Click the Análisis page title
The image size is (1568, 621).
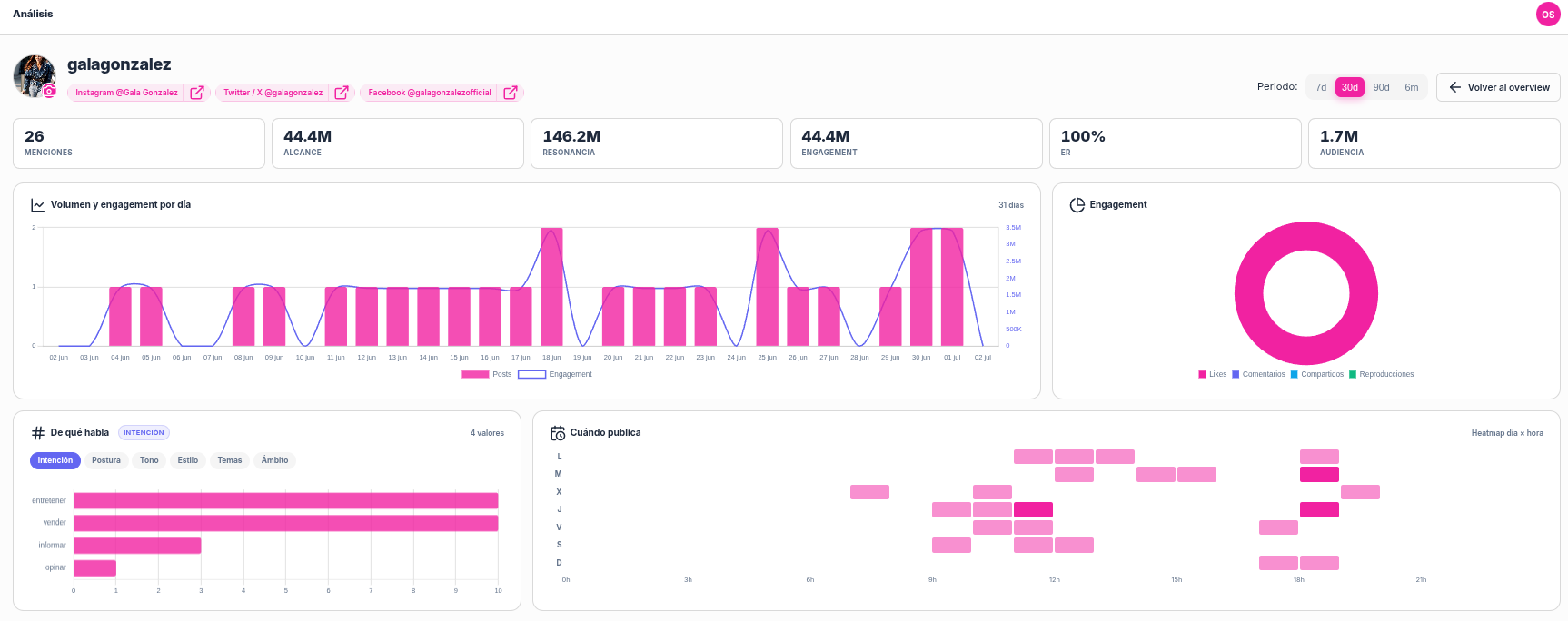coord(33,14)
